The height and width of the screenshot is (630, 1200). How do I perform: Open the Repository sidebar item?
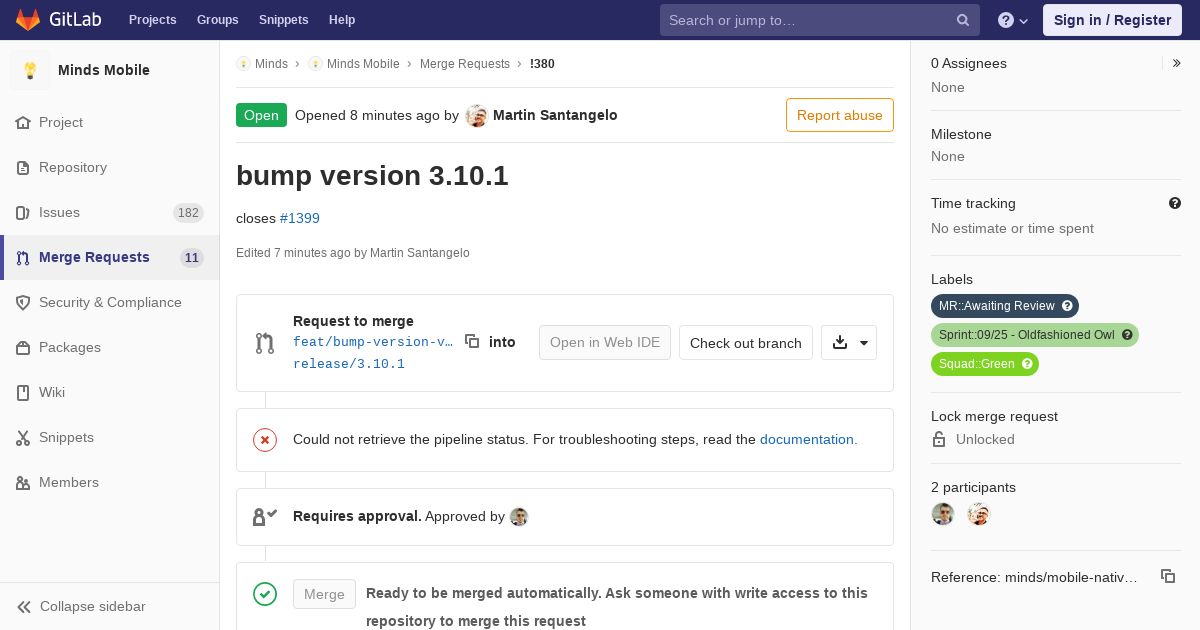pyautogui.click(x=110, y=168)
